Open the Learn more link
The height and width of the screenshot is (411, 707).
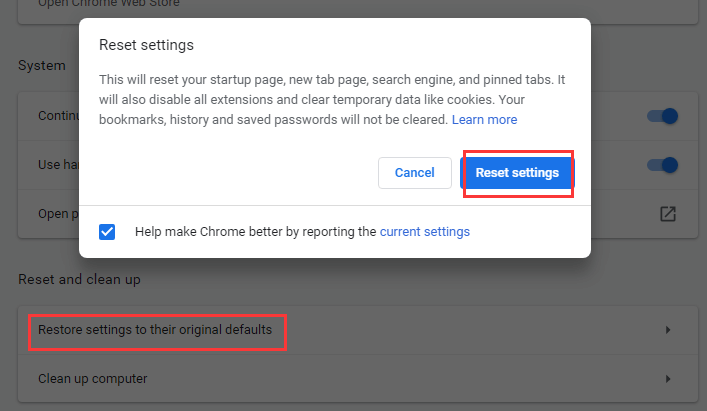click(484, 120)
